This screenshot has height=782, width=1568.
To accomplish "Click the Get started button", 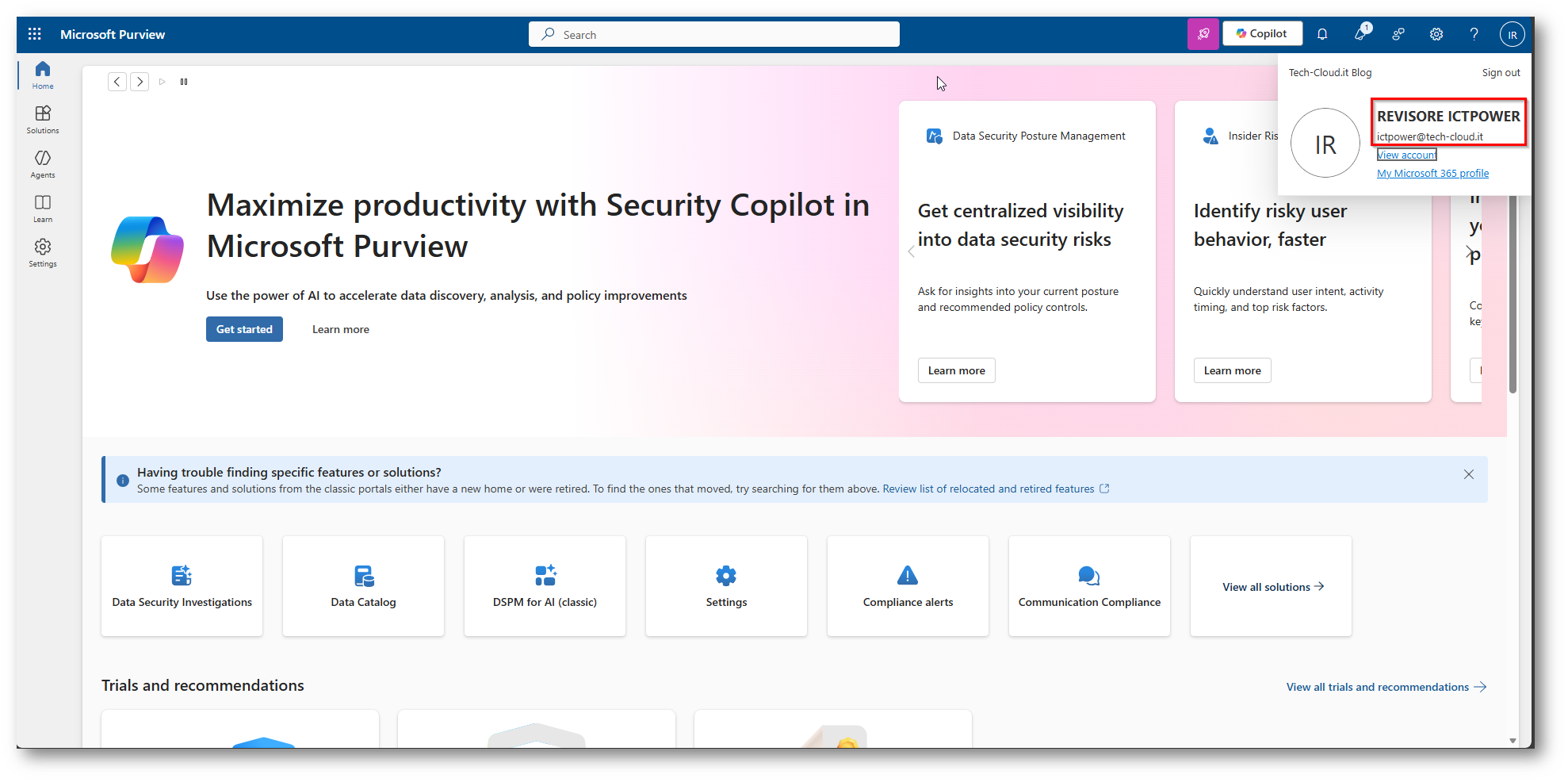I will (x=244, y=329).
